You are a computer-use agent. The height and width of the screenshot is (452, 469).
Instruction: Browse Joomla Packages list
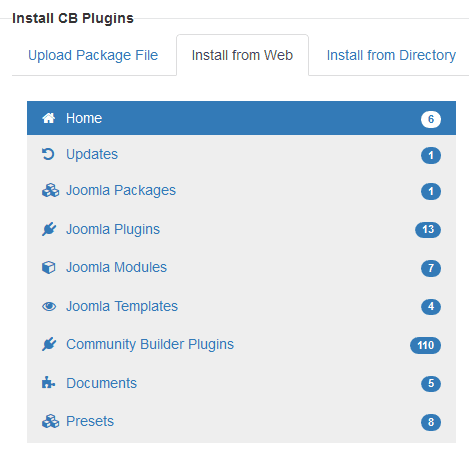pyautogui.click(x=241, y=191)
